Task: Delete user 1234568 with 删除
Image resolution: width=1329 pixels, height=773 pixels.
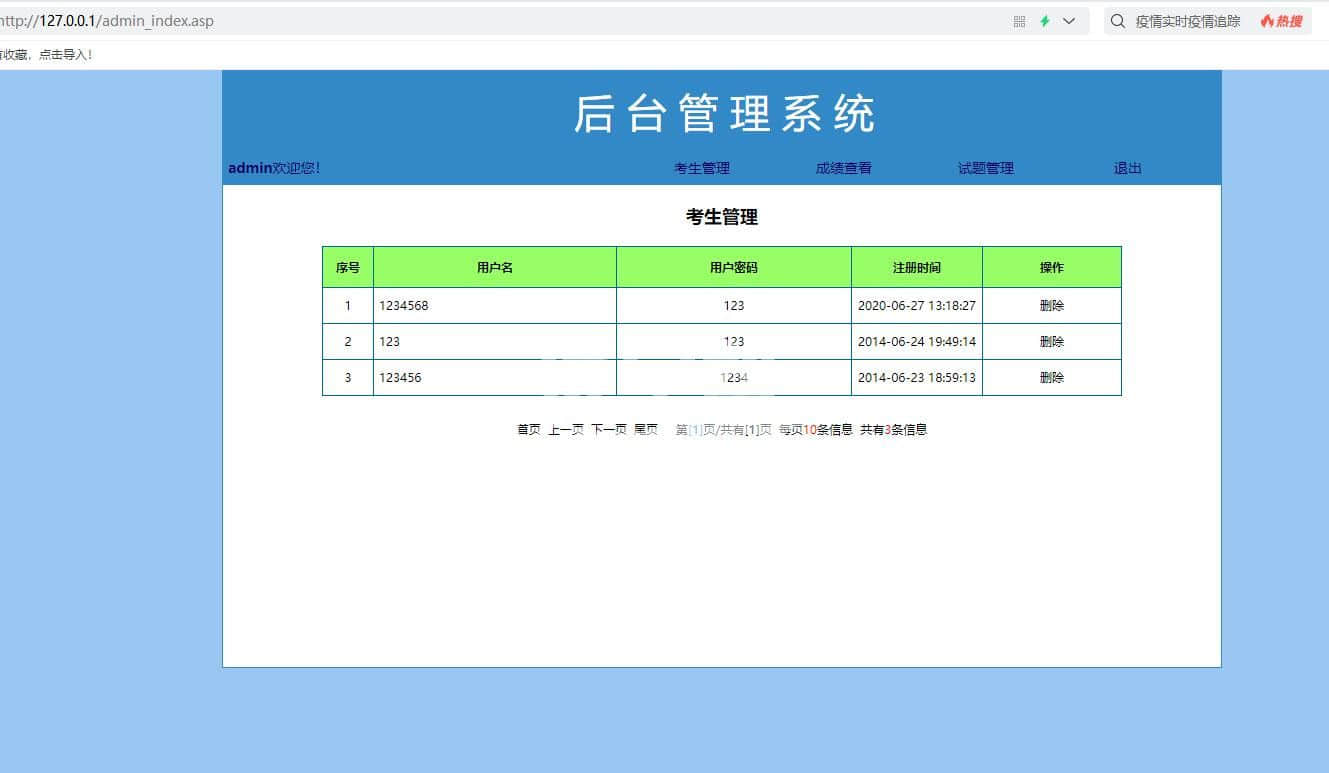Action: [x=1051, y=306]
